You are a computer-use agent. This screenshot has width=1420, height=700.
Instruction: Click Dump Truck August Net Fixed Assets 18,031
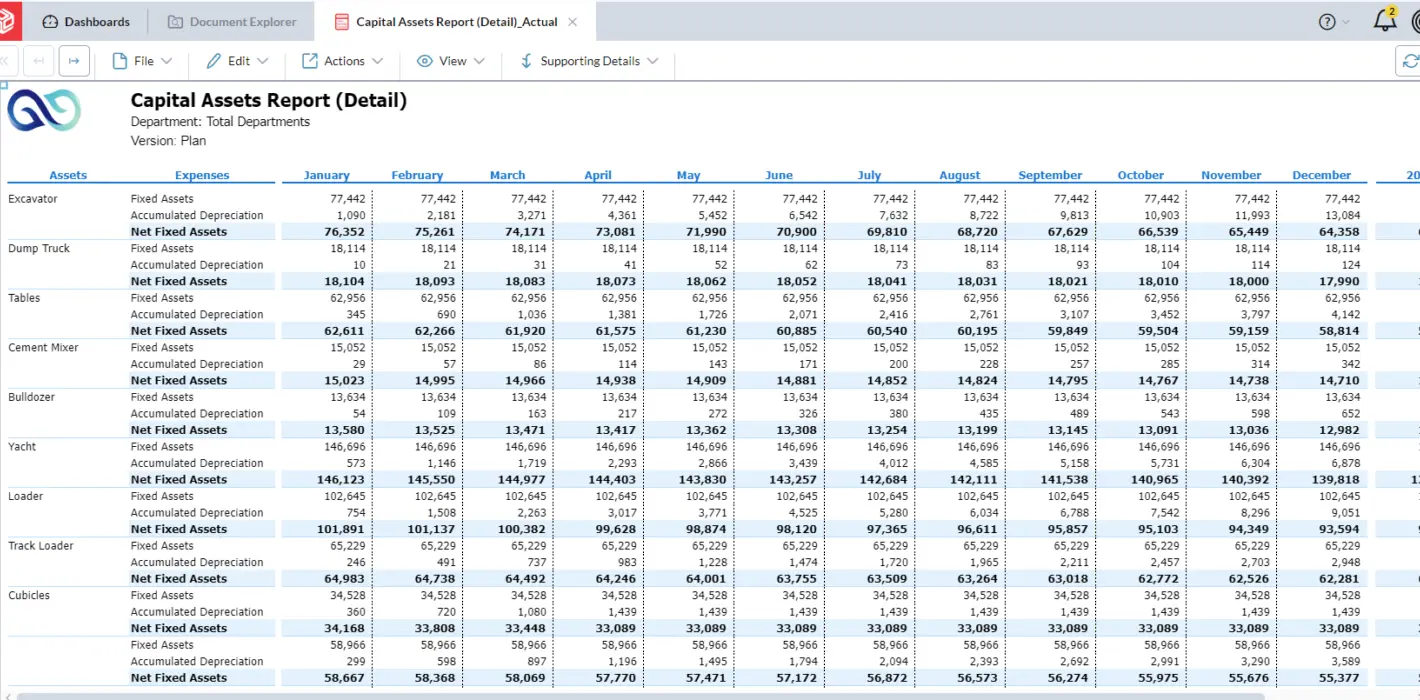click(977, 282)
